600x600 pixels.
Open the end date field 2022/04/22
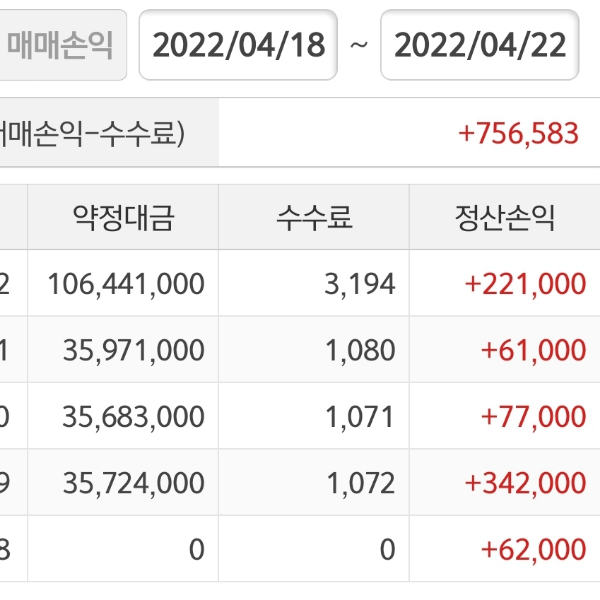(x=480, y=45)
